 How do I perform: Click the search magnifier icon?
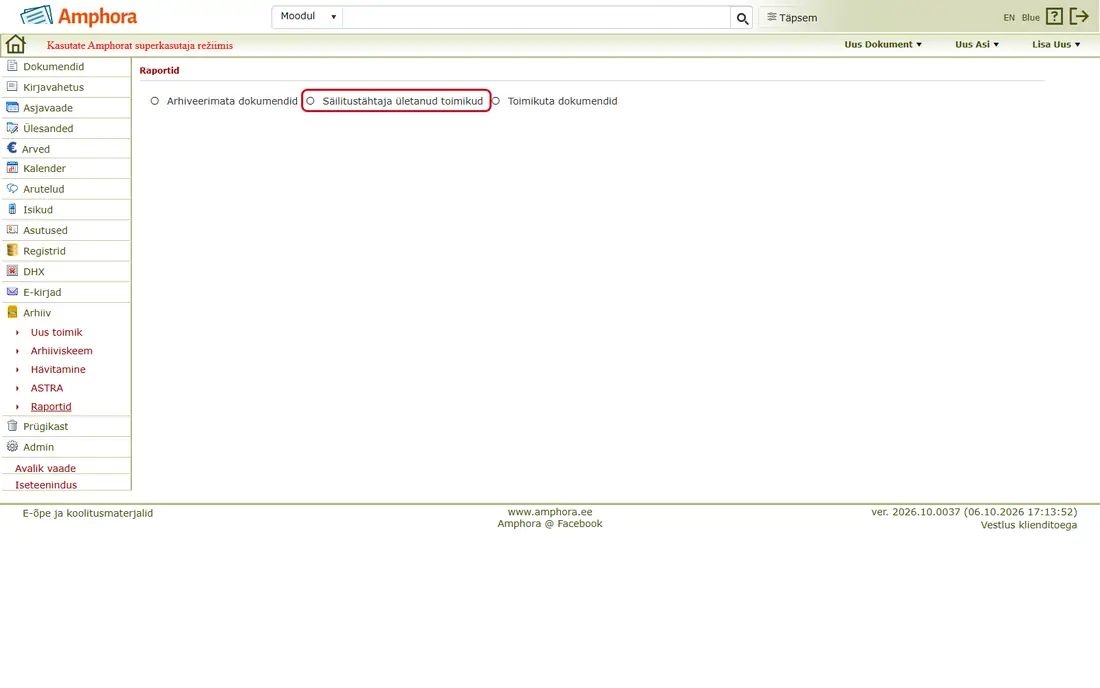point(742,18)
